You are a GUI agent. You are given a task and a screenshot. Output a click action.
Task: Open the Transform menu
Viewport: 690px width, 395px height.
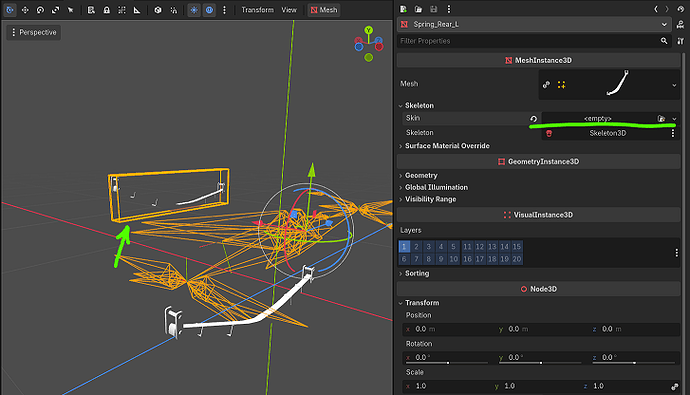(257, 10)
